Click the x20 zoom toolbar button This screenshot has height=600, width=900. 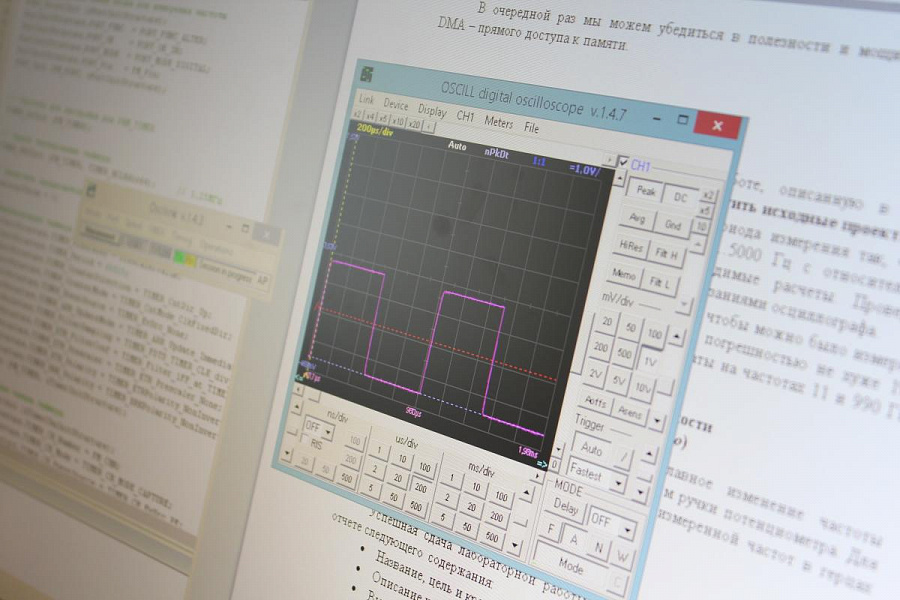click(x=414, y=123)
